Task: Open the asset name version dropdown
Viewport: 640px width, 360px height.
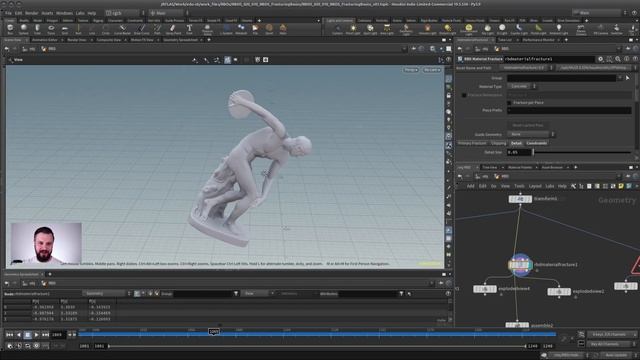Action: pos(526,68)
